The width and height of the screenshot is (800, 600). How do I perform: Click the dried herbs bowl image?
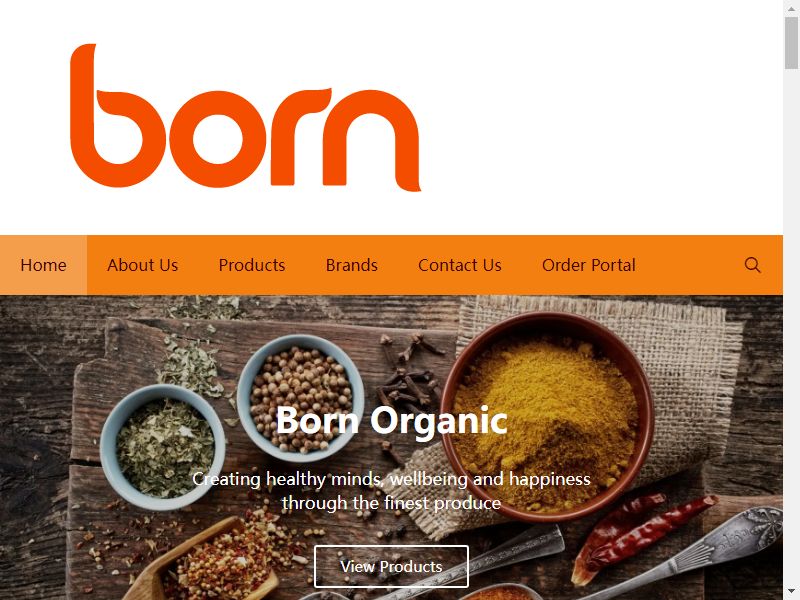[163, 447]
